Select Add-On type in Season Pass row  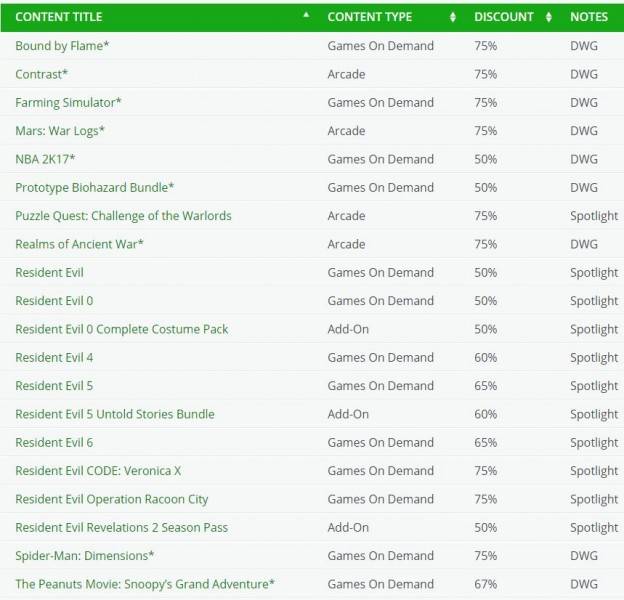[x=348, y=528]
